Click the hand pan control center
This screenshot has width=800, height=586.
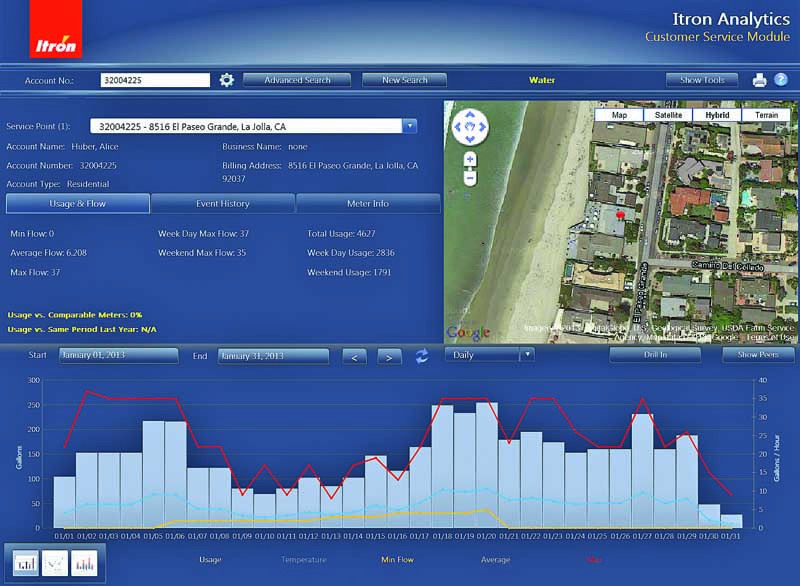click(x=470, y=126)
